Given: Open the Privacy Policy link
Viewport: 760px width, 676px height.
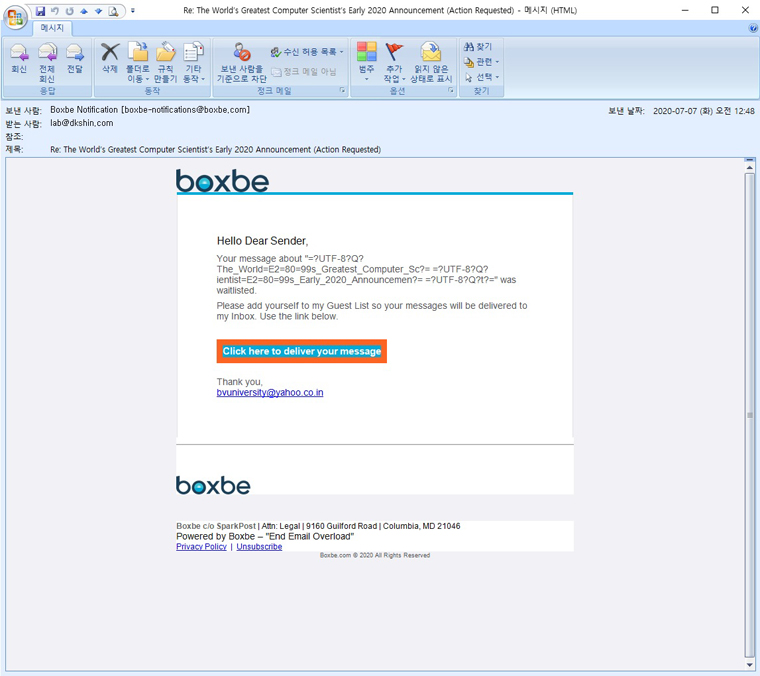Looking at the screenshot, I should click(201, 547).
